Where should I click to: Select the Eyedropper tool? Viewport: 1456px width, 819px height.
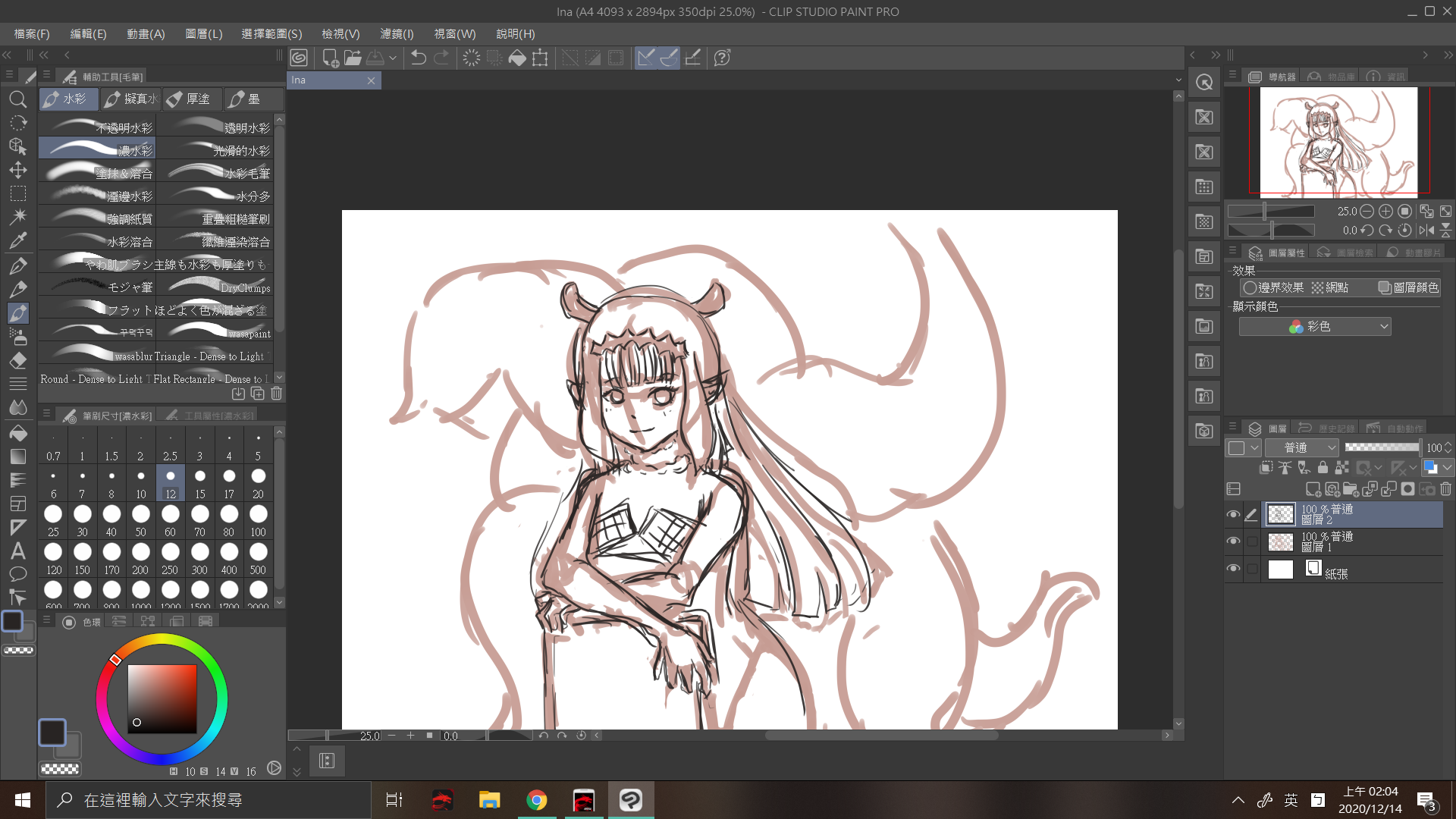click(17, 241)
